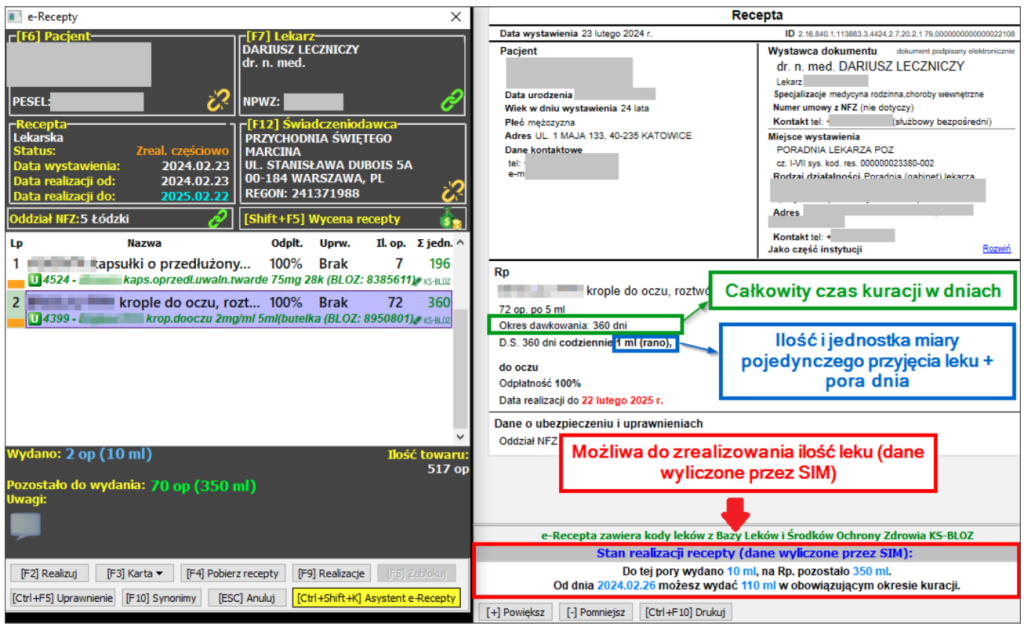This screenshot has height=627, width=1024.
Task: Click the orange marker under row 2
Action: coord(16,323)
